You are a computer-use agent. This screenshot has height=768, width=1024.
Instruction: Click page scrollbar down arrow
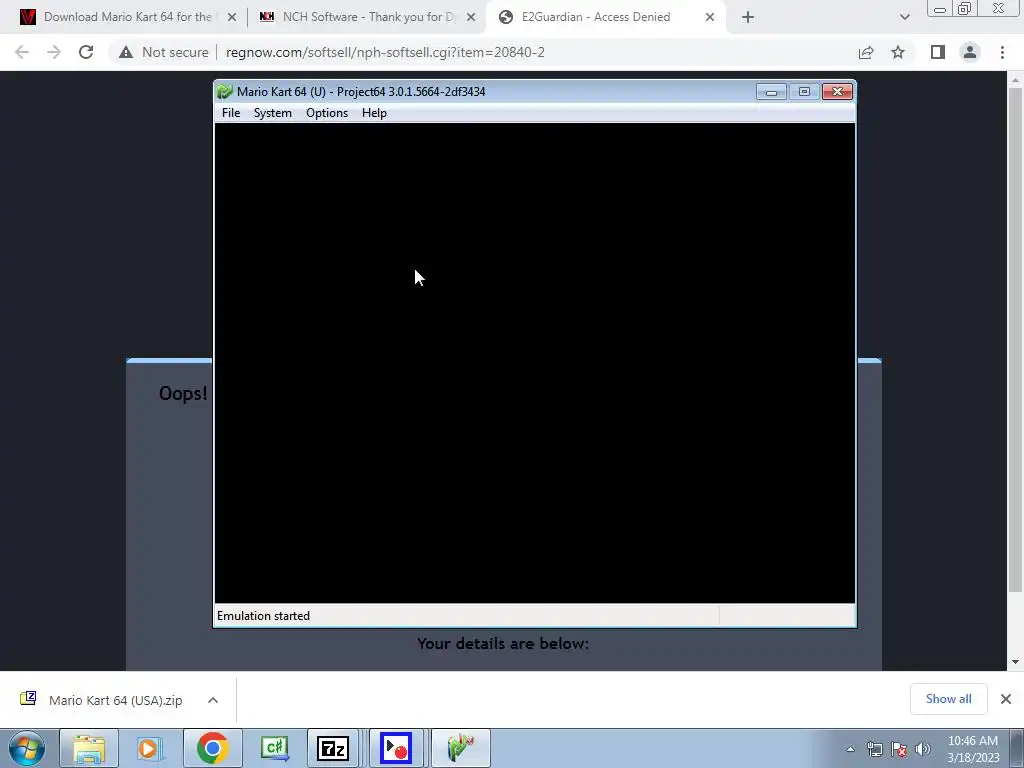click(x=1015, y=662)
